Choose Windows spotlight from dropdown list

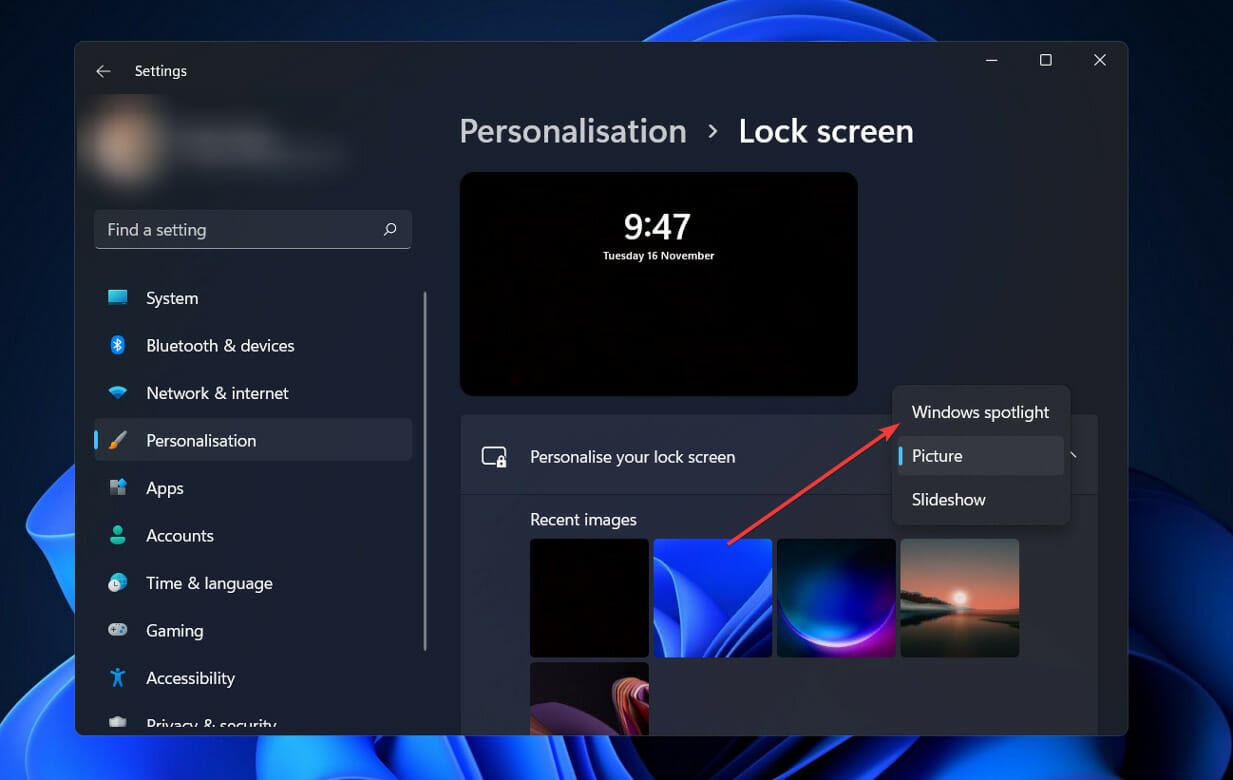click(x=980, y=412)
